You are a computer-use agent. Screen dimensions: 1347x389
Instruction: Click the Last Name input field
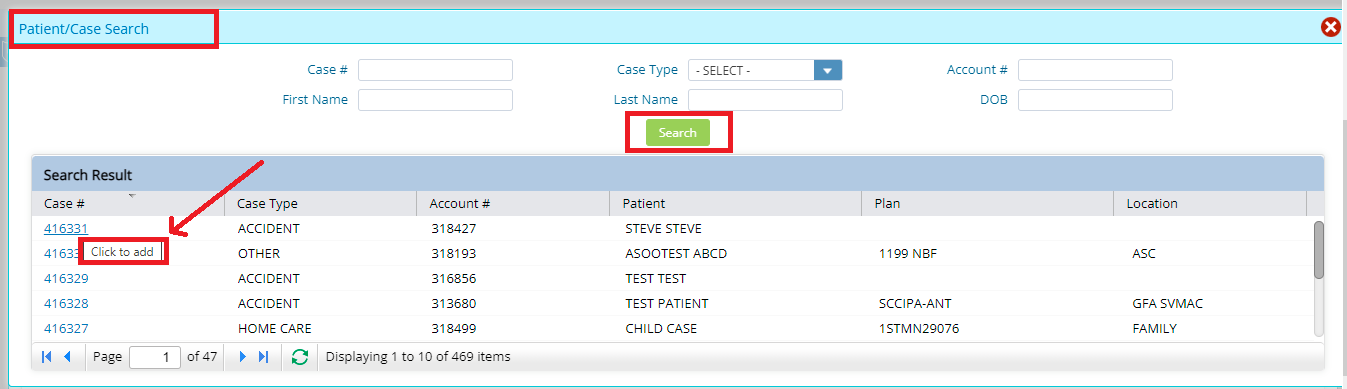[765, 100]
